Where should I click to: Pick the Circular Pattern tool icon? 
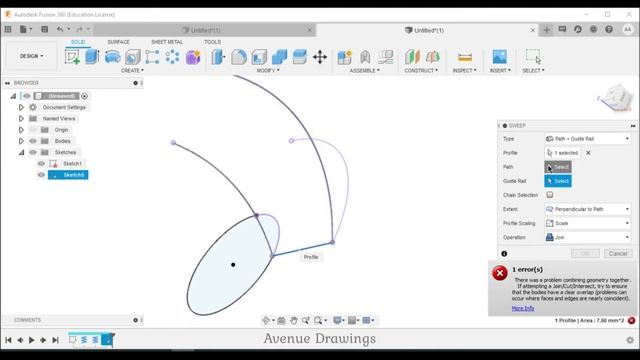click(172, 57)
